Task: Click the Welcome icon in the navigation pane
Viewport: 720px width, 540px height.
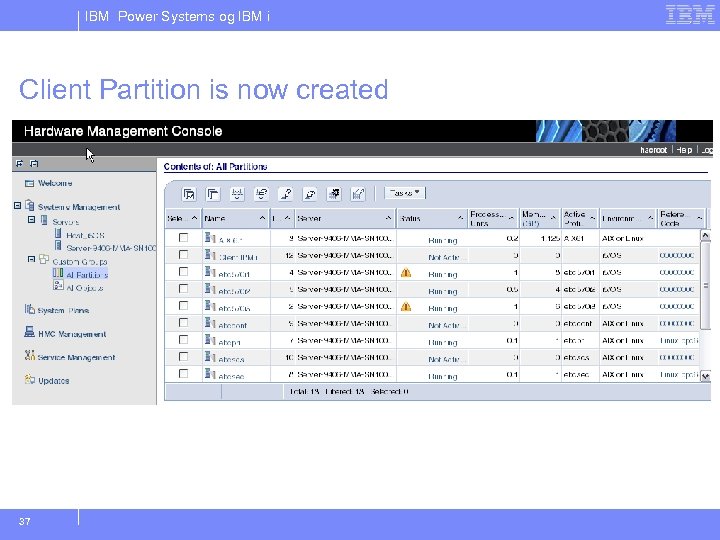Action: [x=29, y=183]
